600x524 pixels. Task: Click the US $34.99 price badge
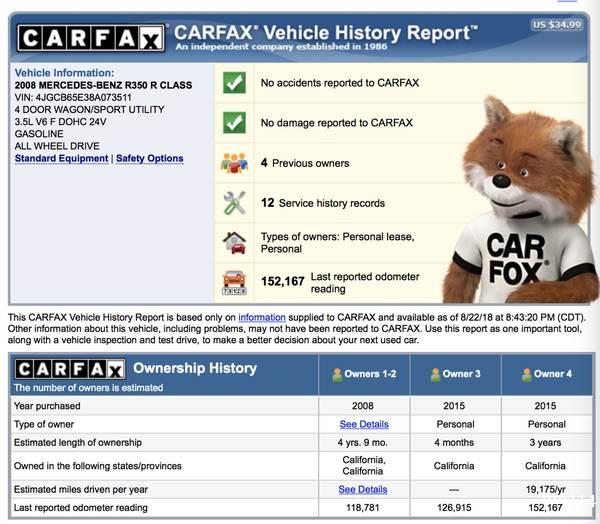coord(557,25)
